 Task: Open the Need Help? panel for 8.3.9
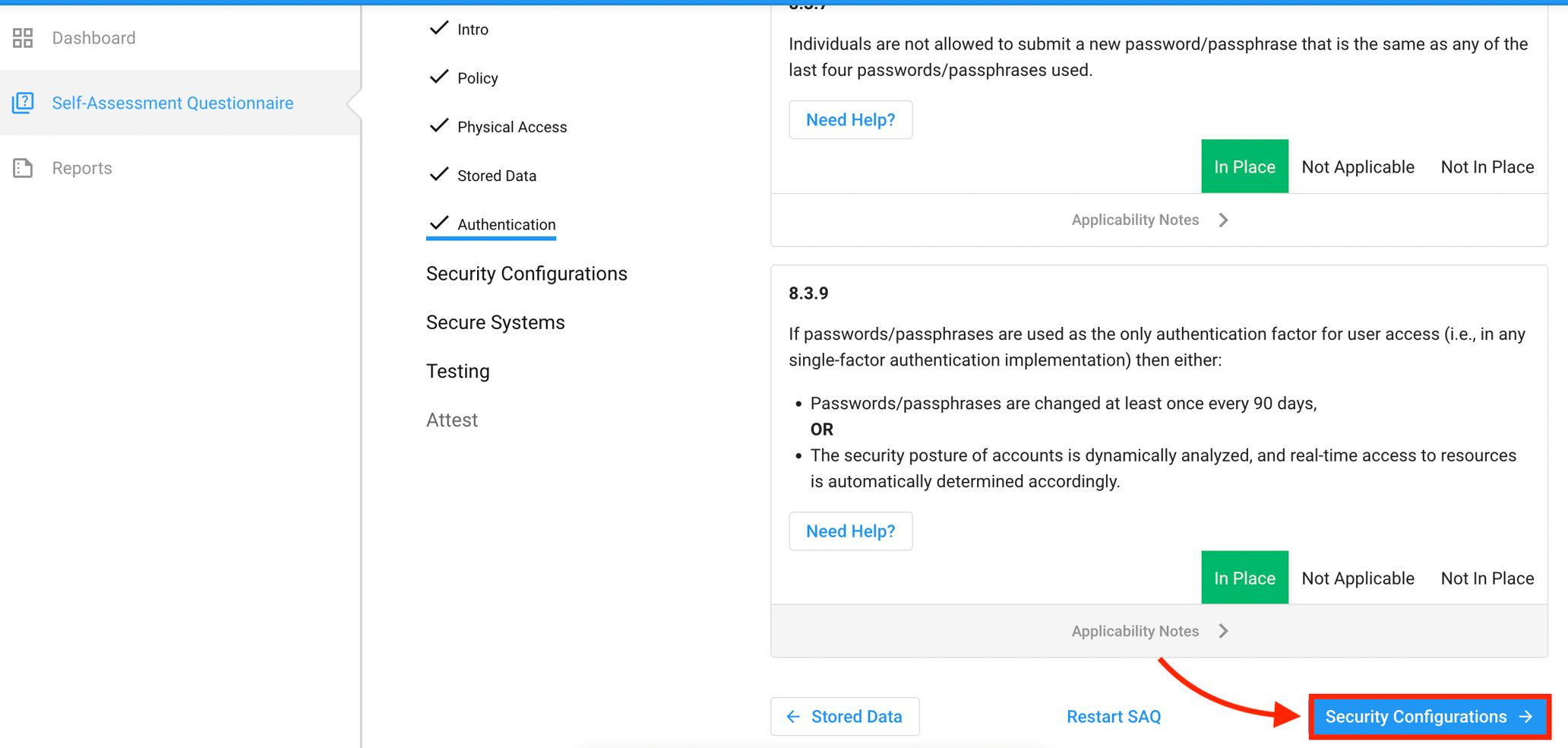(x=850, y=531)
